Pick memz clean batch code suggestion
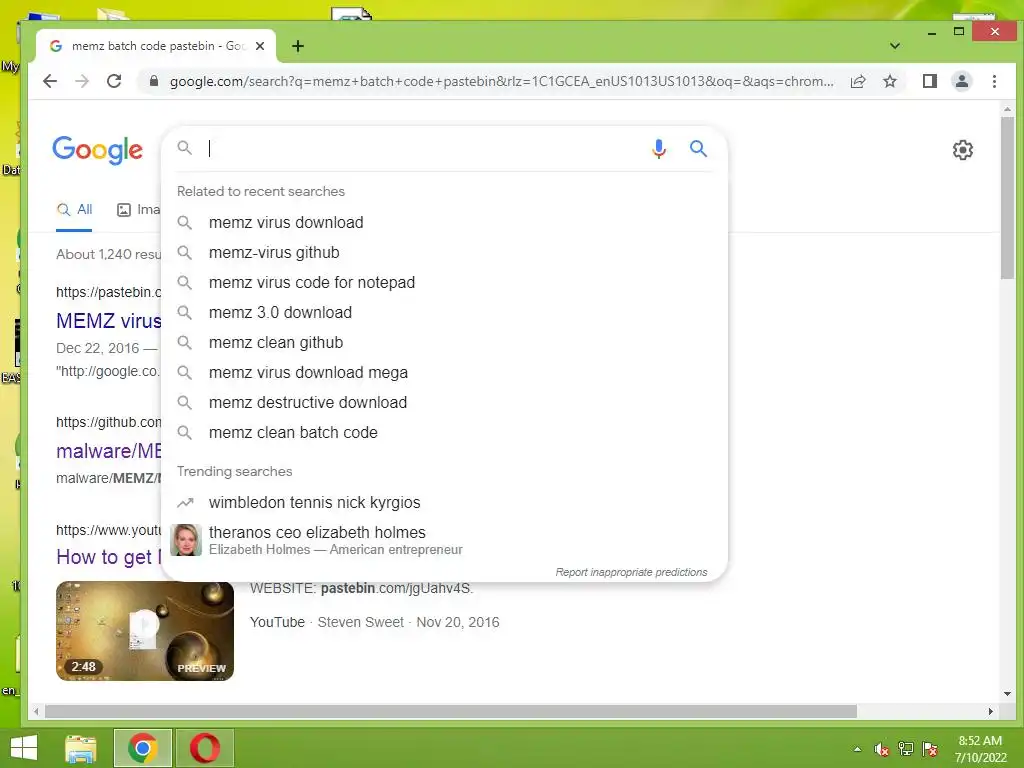 (444, 433)
